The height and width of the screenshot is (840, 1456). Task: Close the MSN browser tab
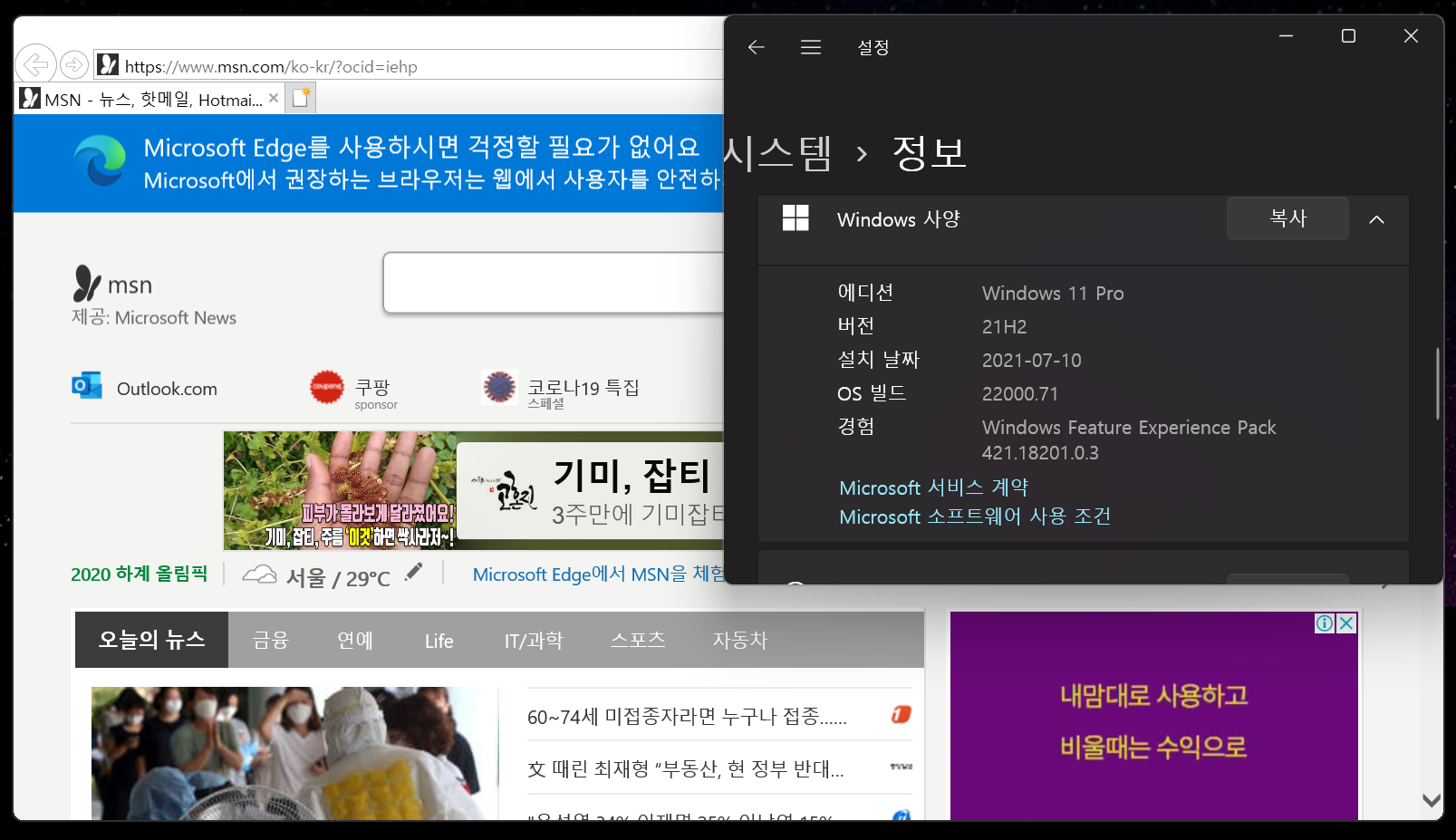coord(274,98)
